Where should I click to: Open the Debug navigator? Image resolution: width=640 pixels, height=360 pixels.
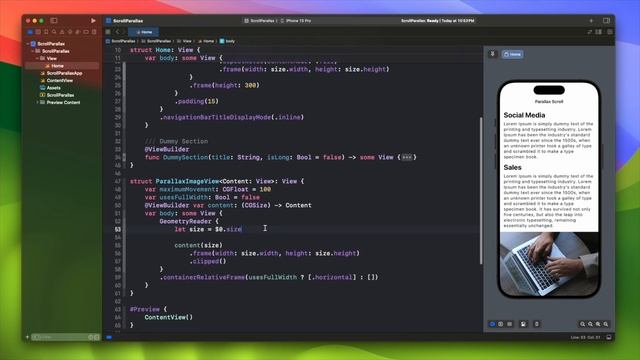pos(78,32)
